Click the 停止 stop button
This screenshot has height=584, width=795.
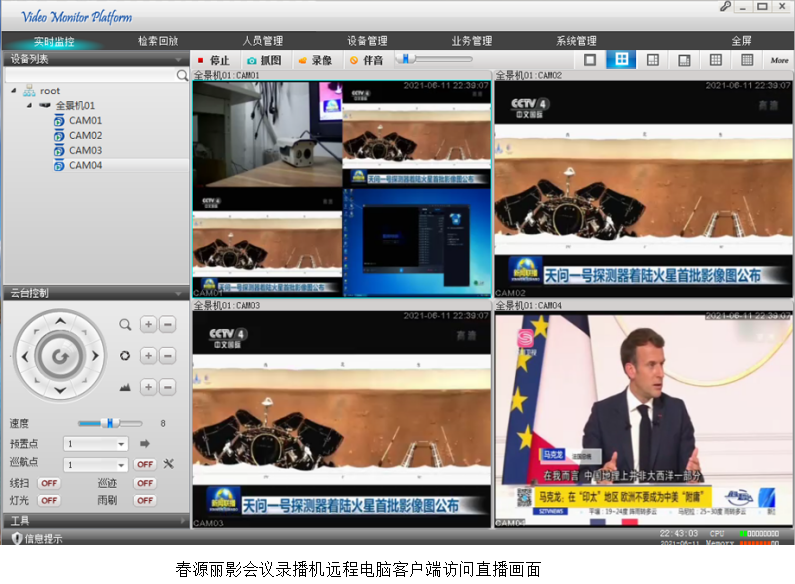click(213, 60)
